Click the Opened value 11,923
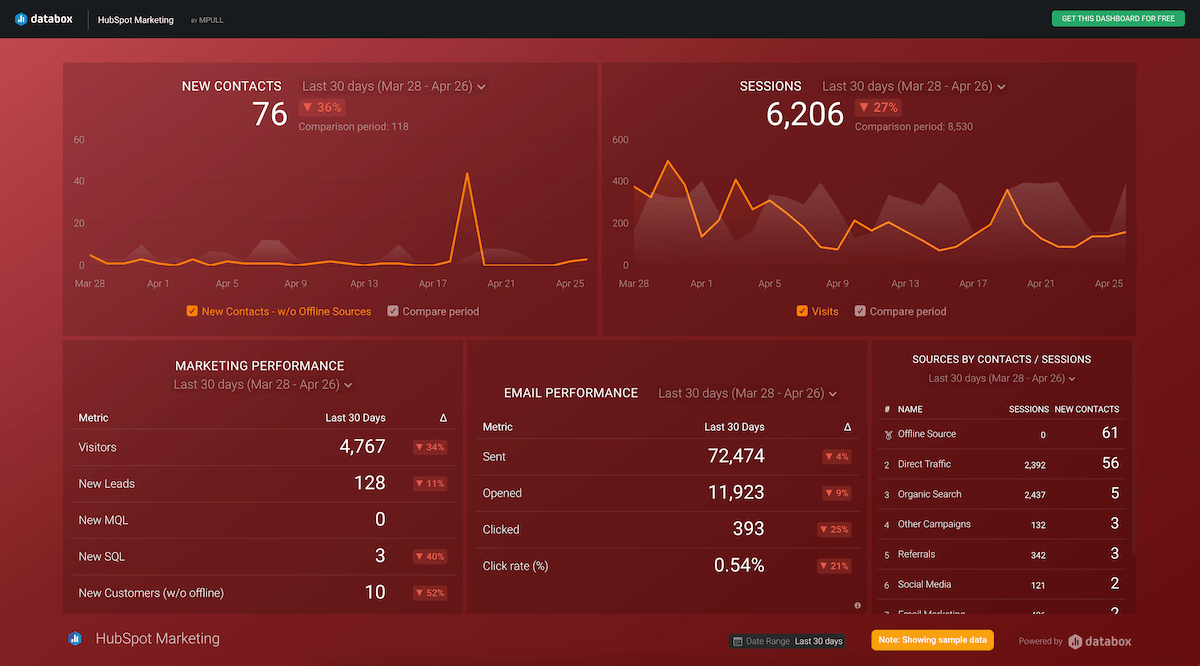This screenshot has width=1200, height=666. tap(734, 493)
